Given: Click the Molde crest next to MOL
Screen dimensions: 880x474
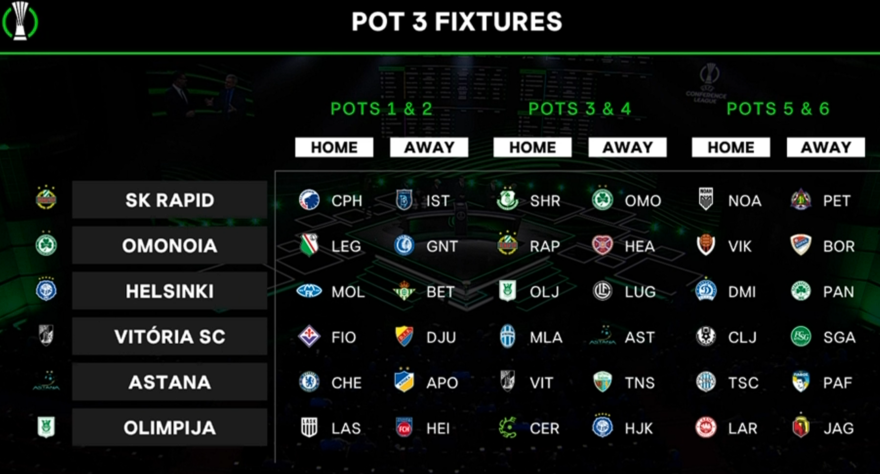Looking at the screenshot, I should coord(309,291).
